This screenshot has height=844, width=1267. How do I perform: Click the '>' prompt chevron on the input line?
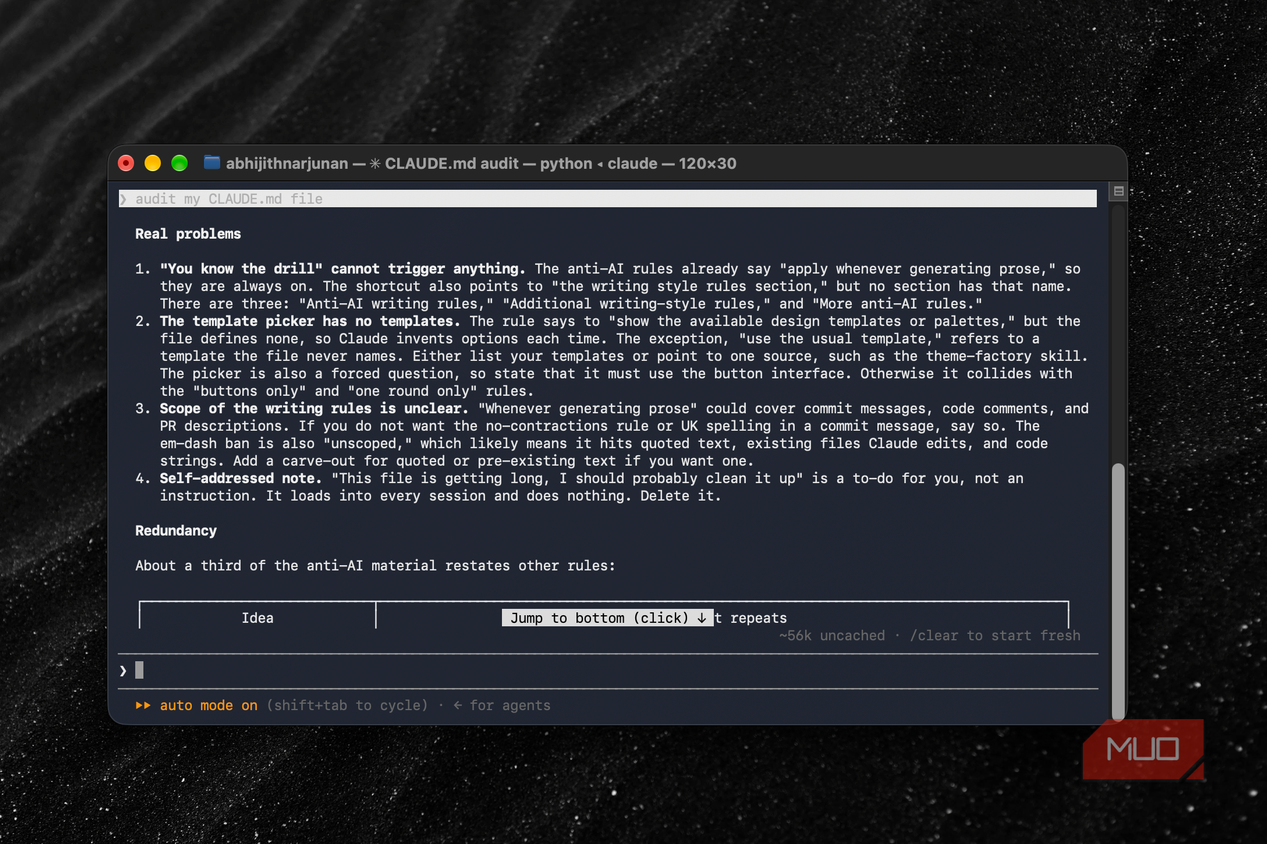pos(123,670)
